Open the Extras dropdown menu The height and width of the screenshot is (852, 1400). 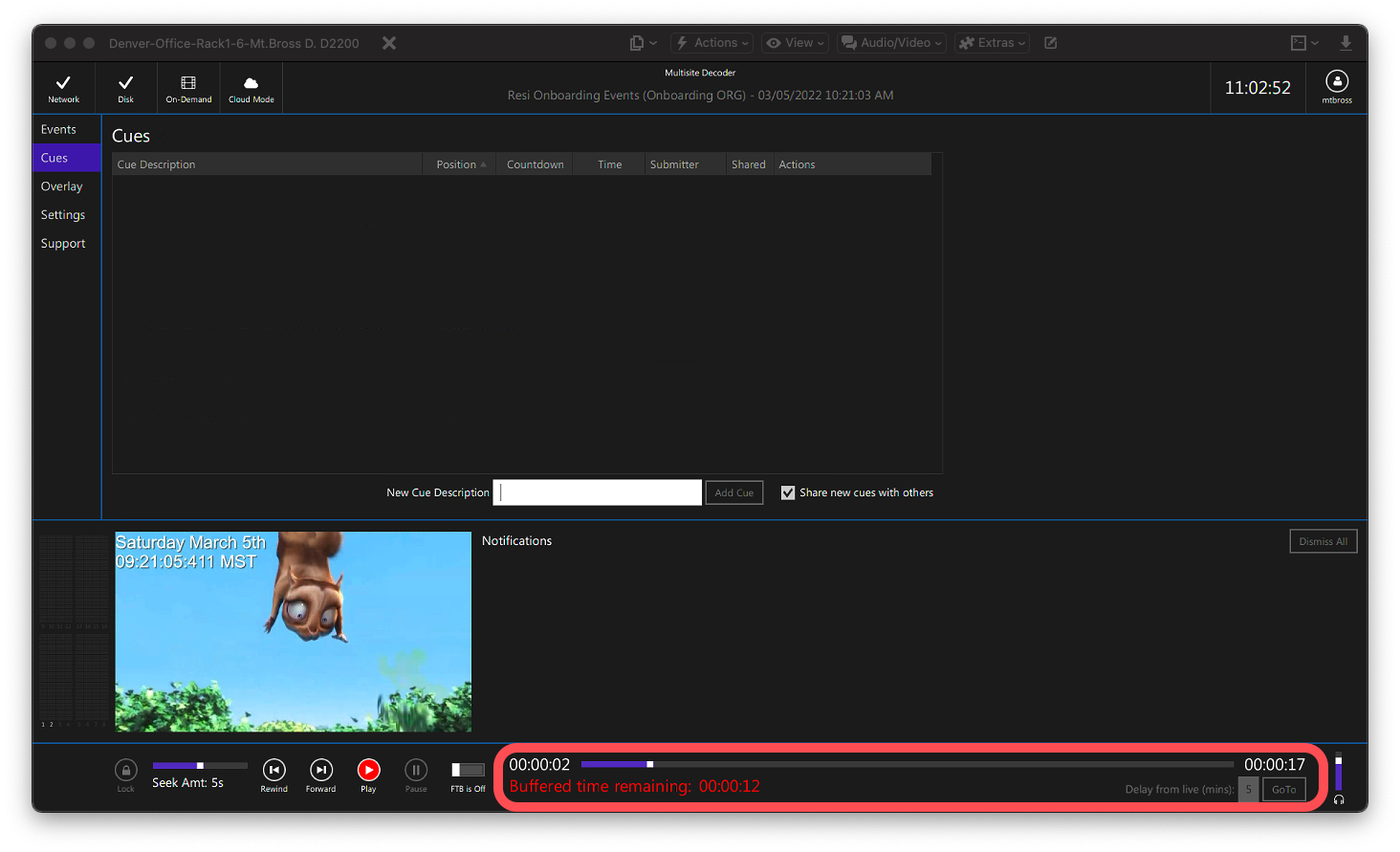tap(992, 42)
